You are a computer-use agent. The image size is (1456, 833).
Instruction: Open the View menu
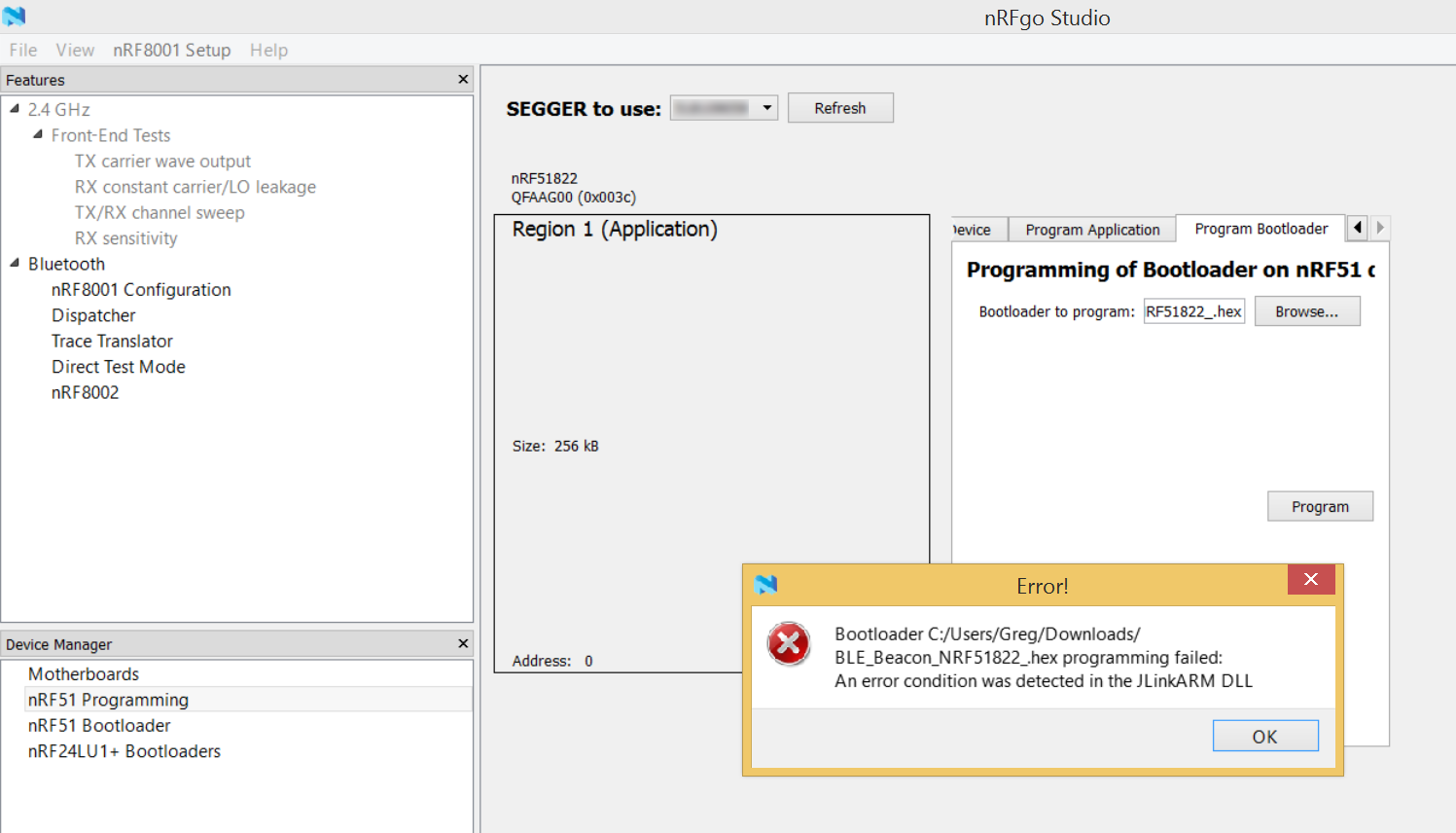(x=75, y=50)
